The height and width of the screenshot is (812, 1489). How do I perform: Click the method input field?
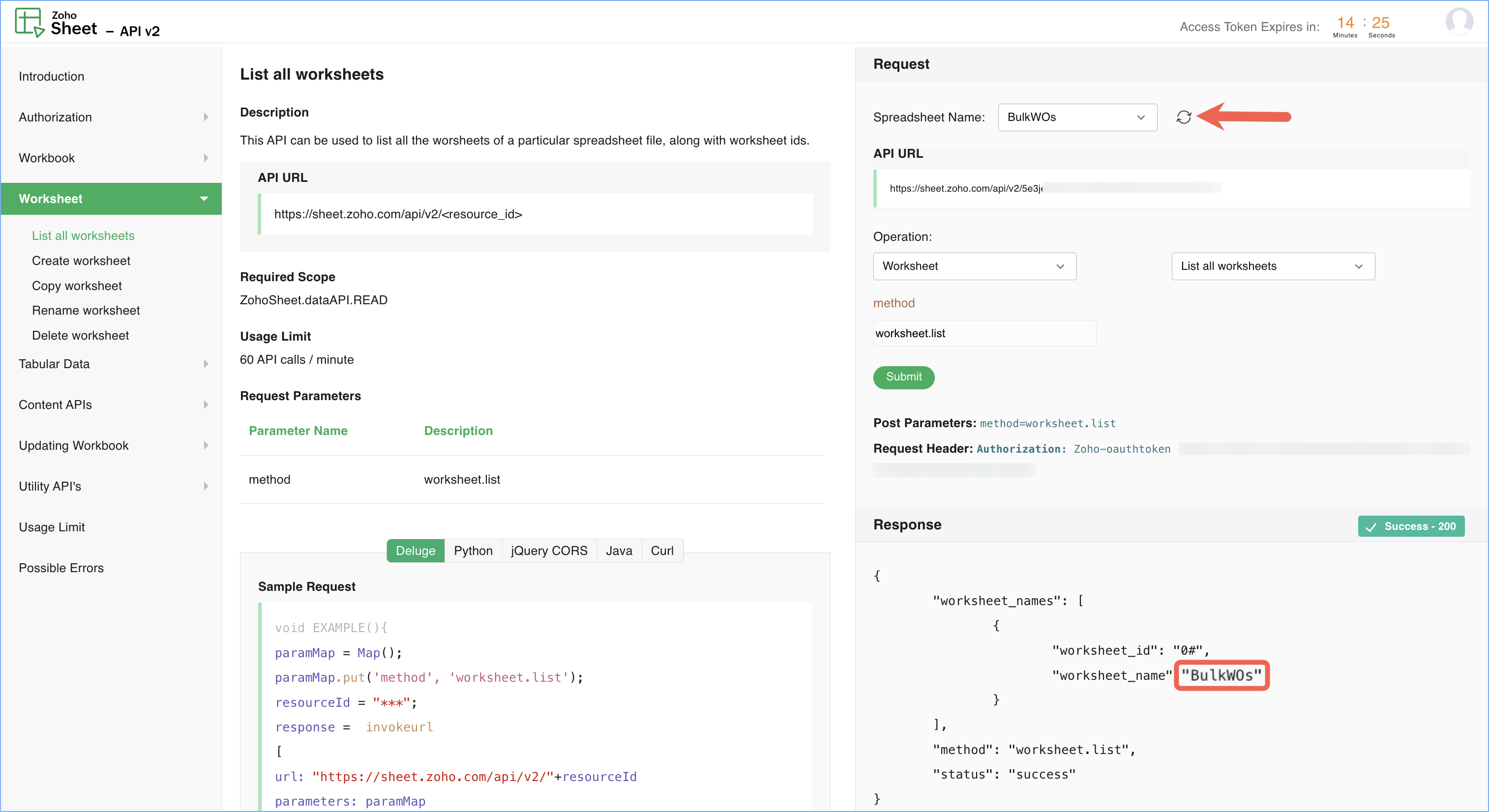tap(984, 333)
